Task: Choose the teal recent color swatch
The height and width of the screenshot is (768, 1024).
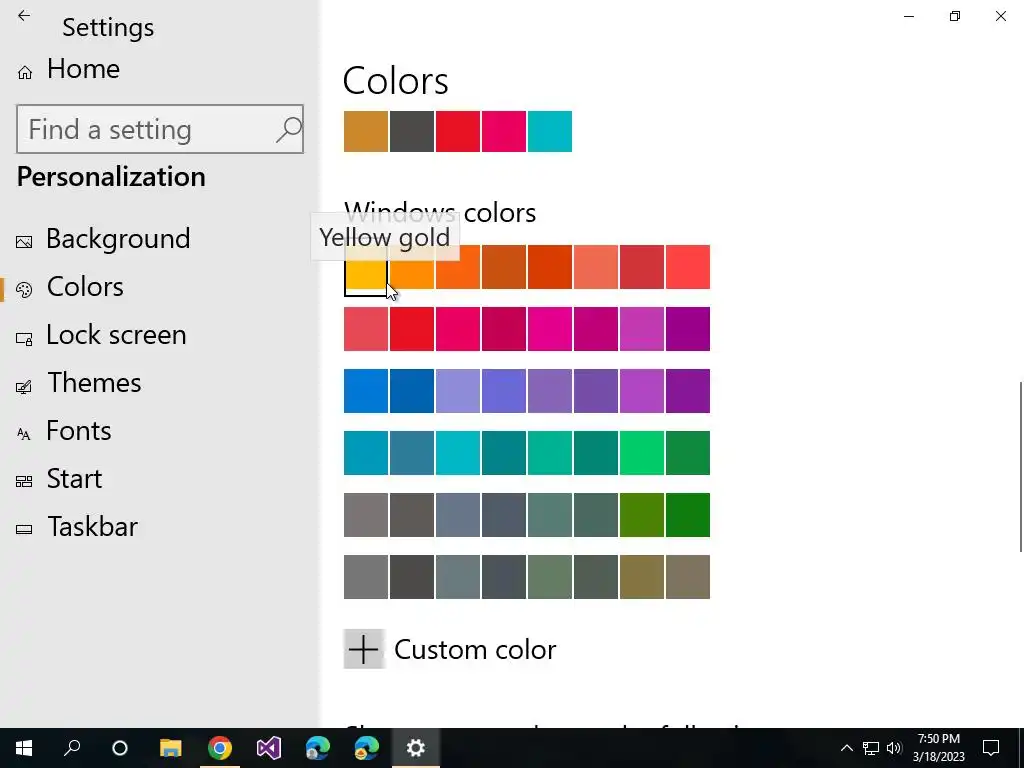Action: point(550,132)
